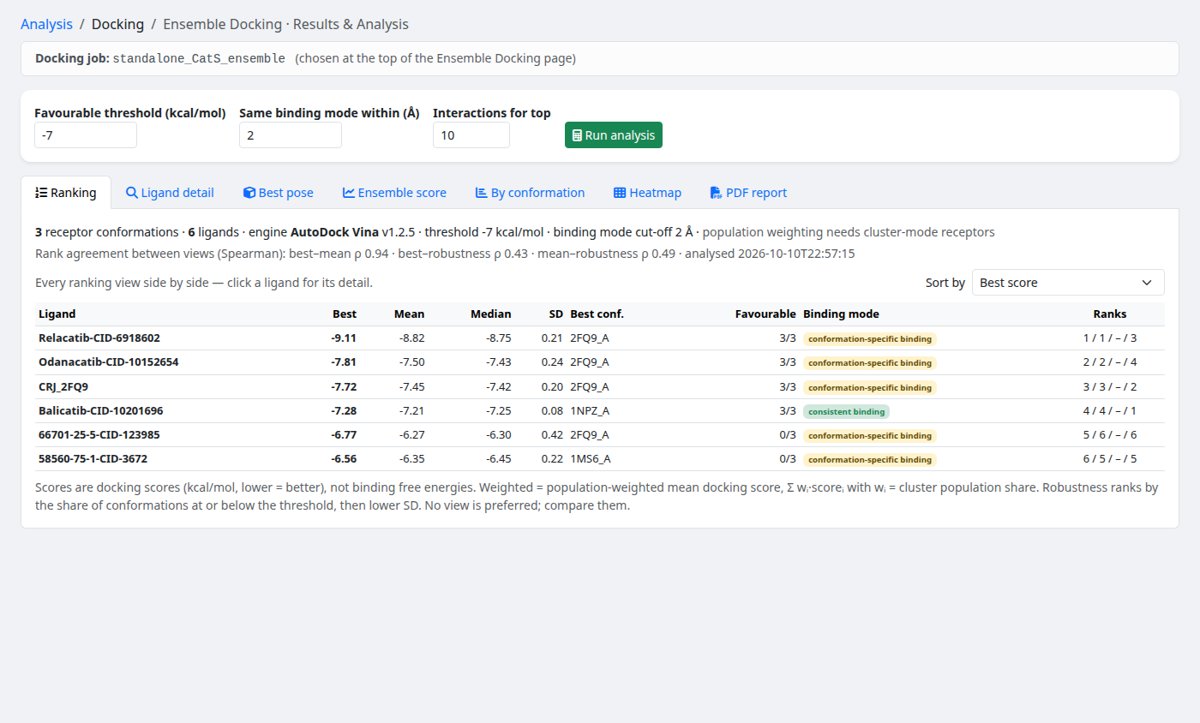The height and width of the screenshot is (723, 1200).
Task: Click the grid icon on Heatmap tab
Action: pos(620,193)
